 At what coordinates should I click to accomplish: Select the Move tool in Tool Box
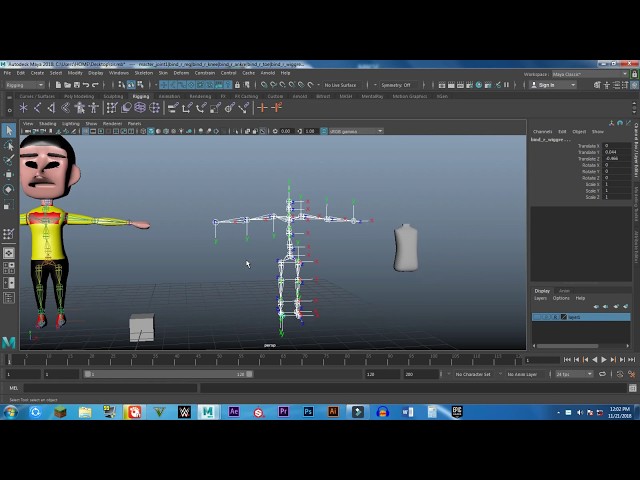coord(9,175)
